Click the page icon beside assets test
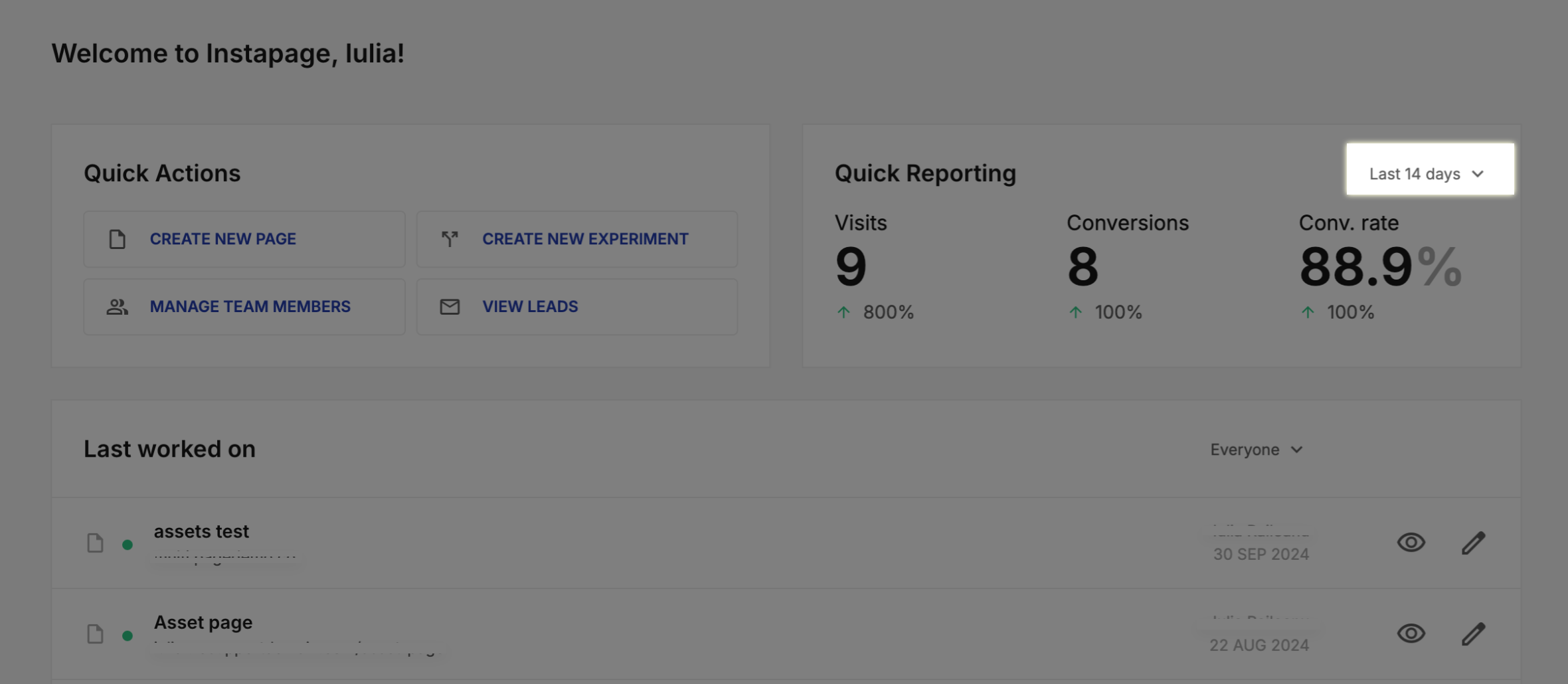Screen dimensions: 1568x684 click(x=96, y=543)
